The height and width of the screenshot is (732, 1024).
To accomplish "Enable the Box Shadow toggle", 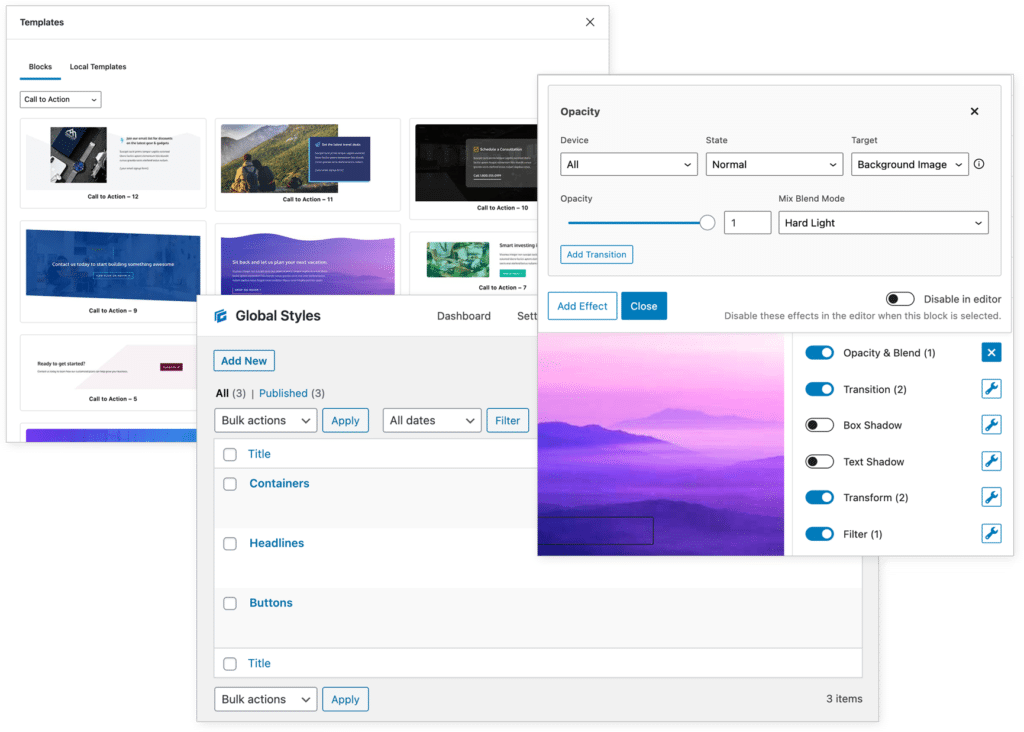I will point(819,424).
